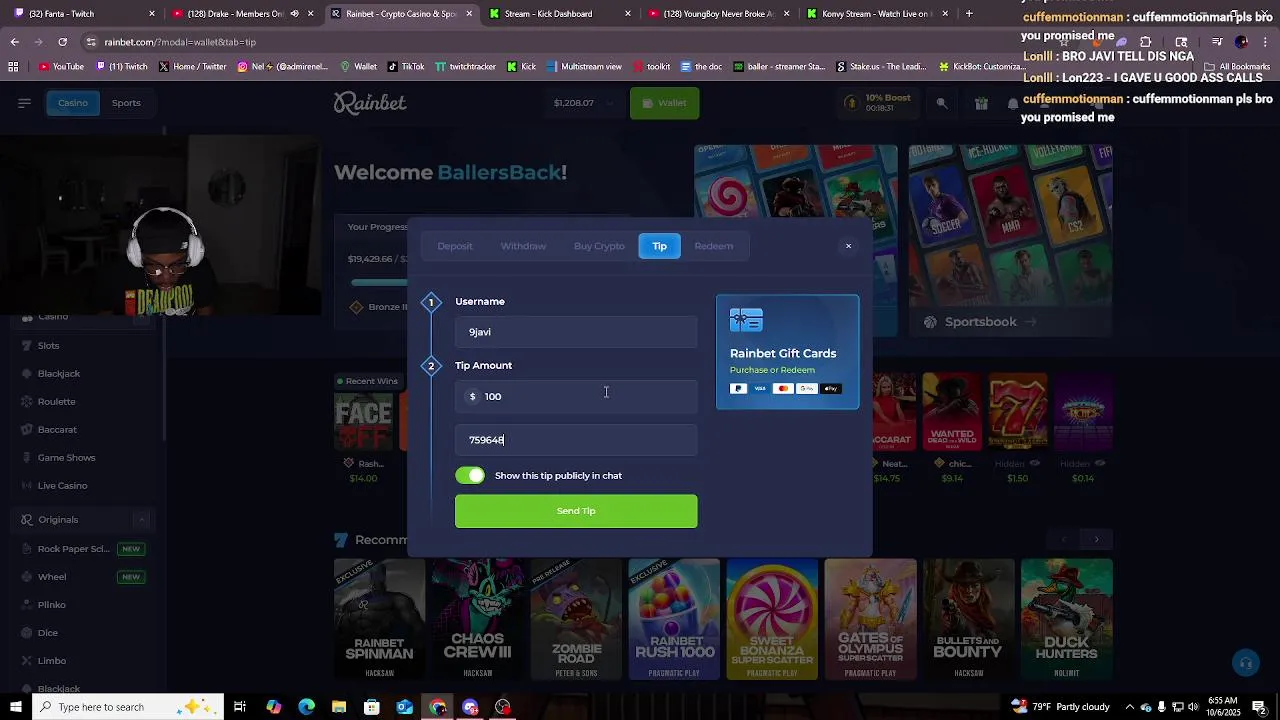Launch Microsoft Edge from taskbar
Image resolution: width=1280 pixels, height=720 pixels.
[x=306, y=707]
